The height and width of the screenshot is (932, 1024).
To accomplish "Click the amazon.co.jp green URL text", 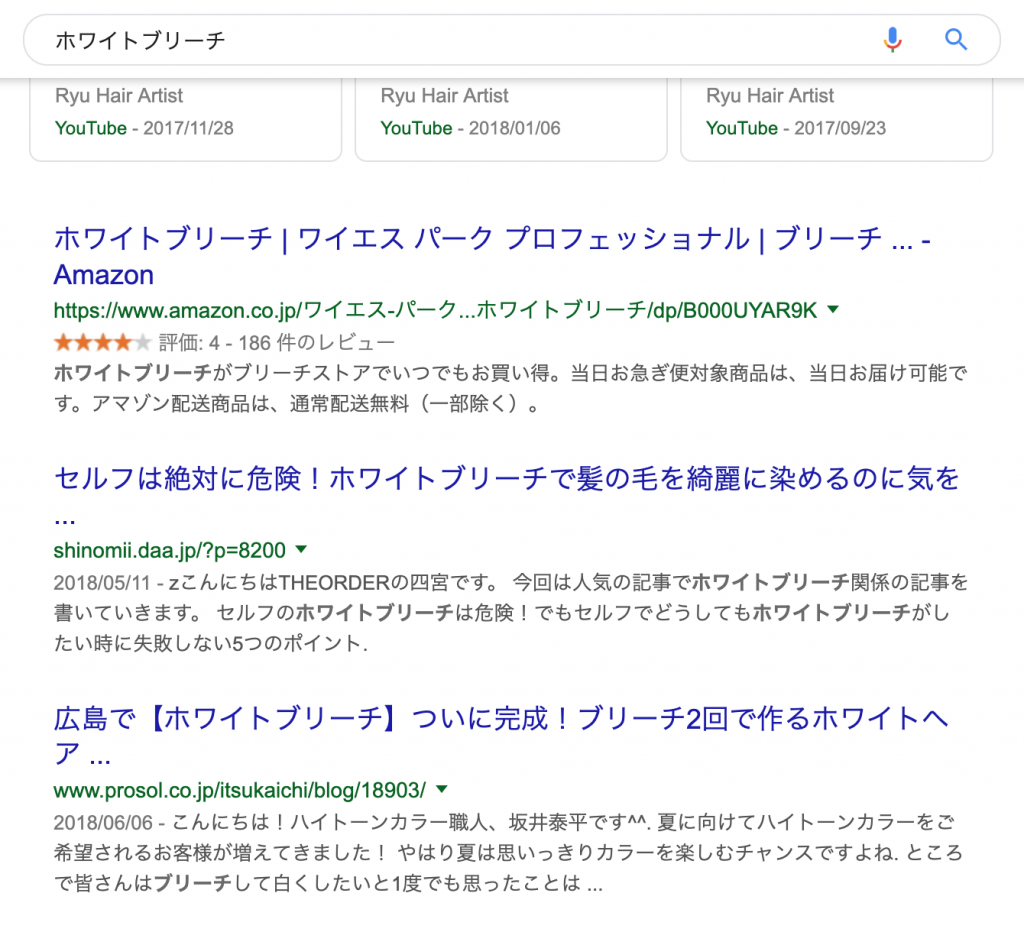I will [436, 310].
